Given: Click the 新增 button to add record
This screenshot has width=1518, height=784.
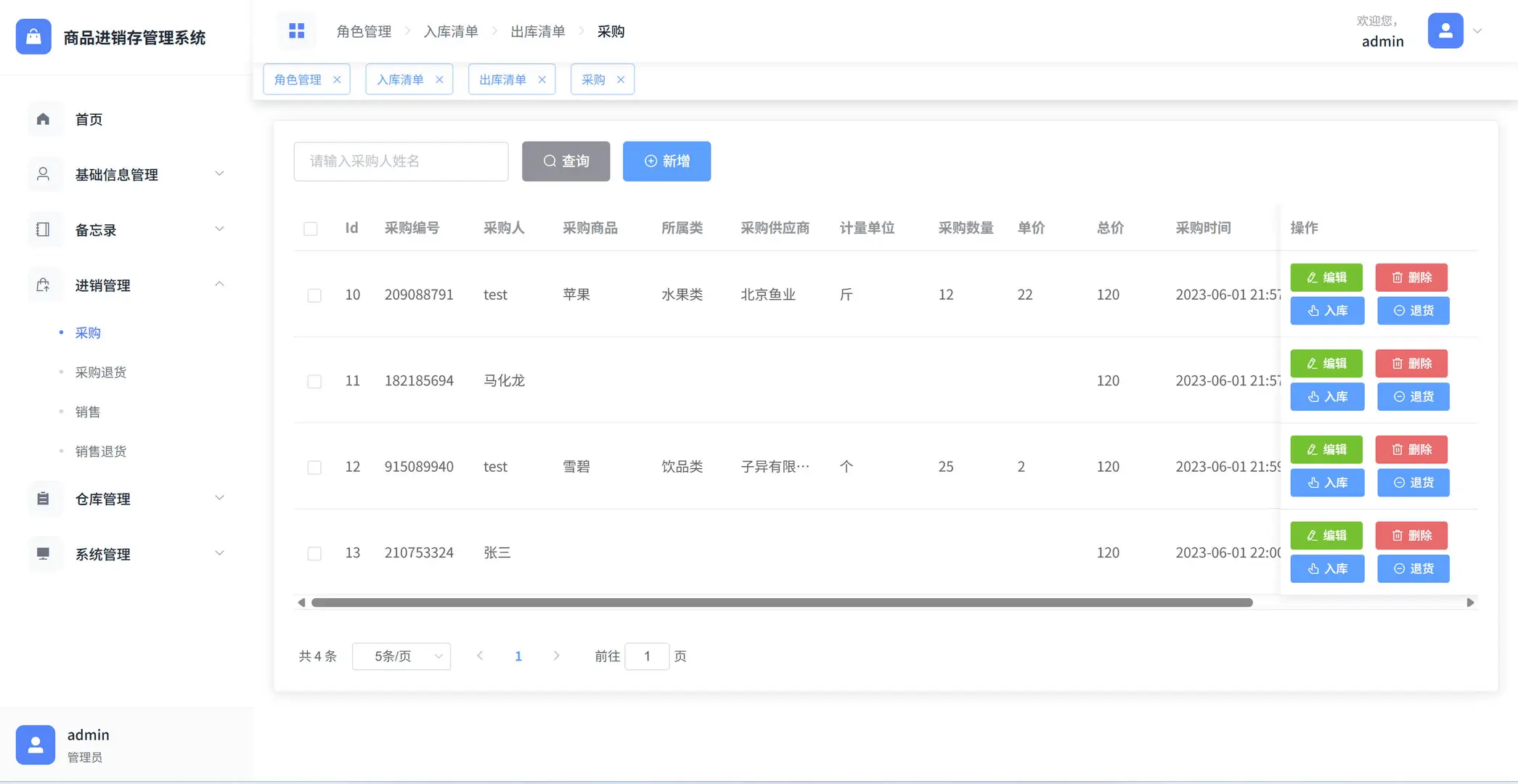Looking at the screenshot, I should tap(666, 161).
